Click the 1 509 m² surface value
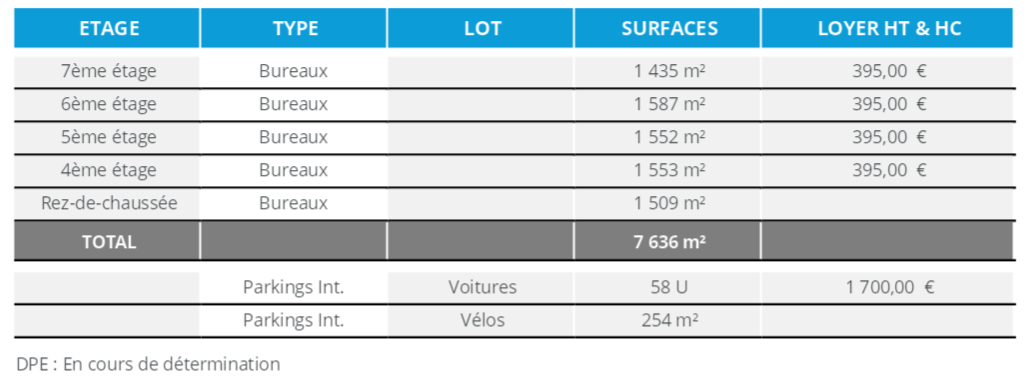This screenshot has width=1028, height=381. 667,203
